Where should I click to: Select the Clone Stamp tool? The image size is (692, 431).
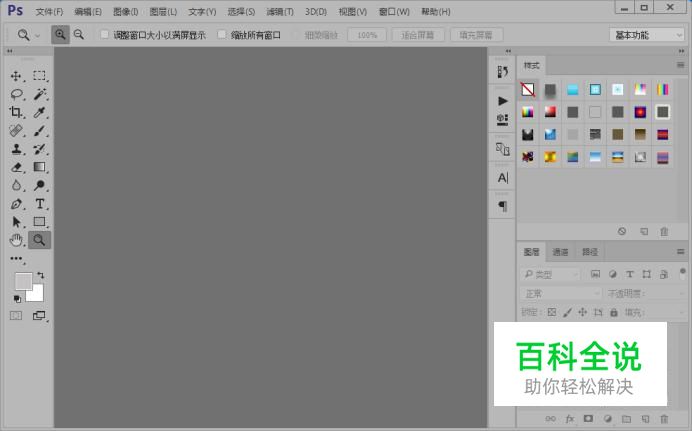pyautogui.click(x=16, y=149)
